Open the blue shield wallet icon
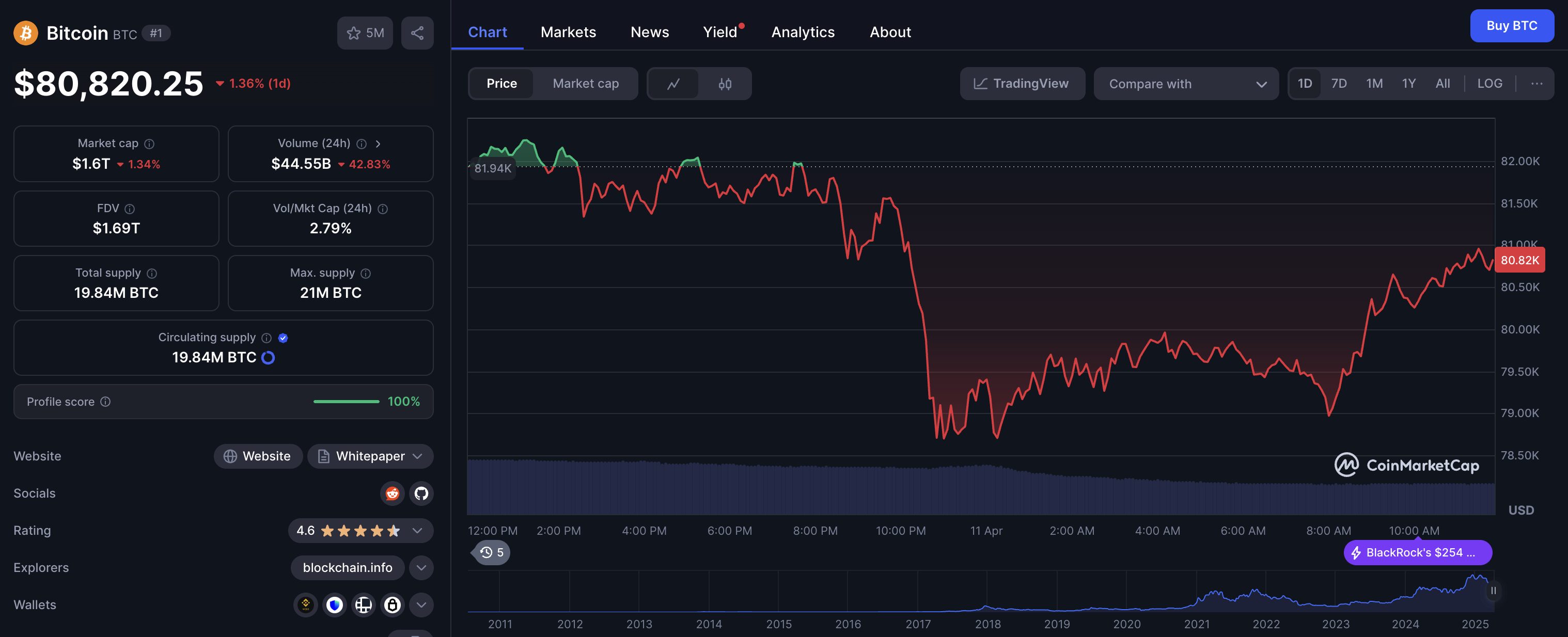 pos(335,605)
